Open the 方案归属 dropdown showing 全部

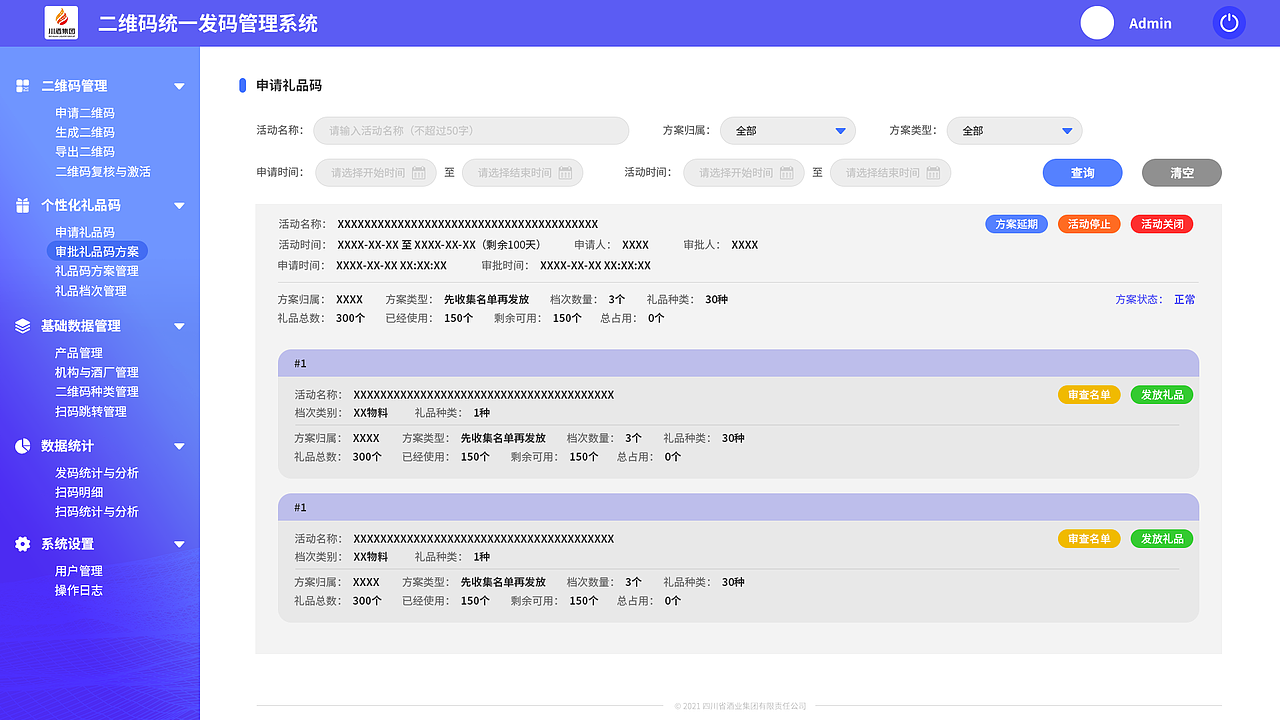coord(787,130)
